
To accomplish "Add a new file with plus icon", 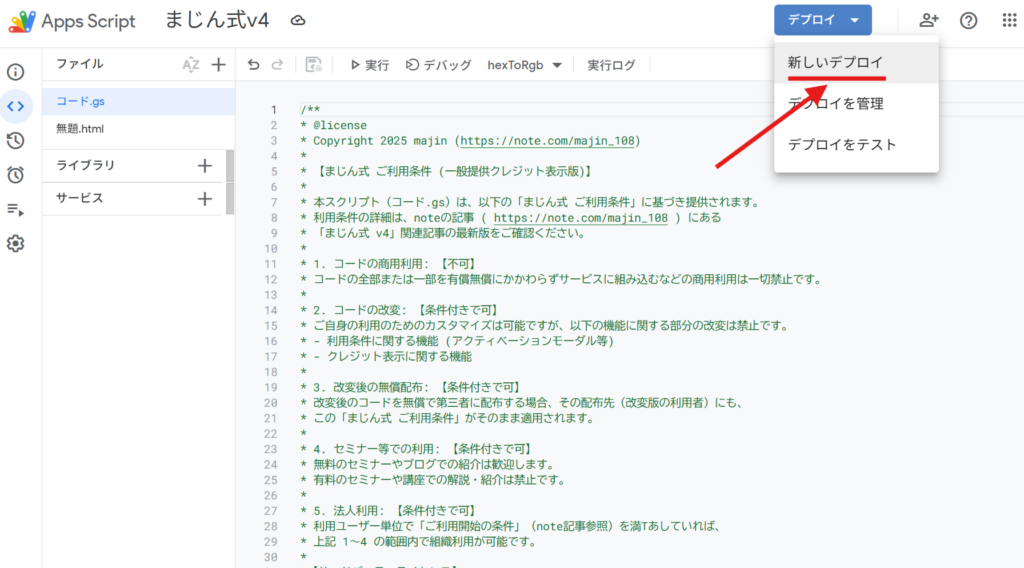I will point(219,65).
